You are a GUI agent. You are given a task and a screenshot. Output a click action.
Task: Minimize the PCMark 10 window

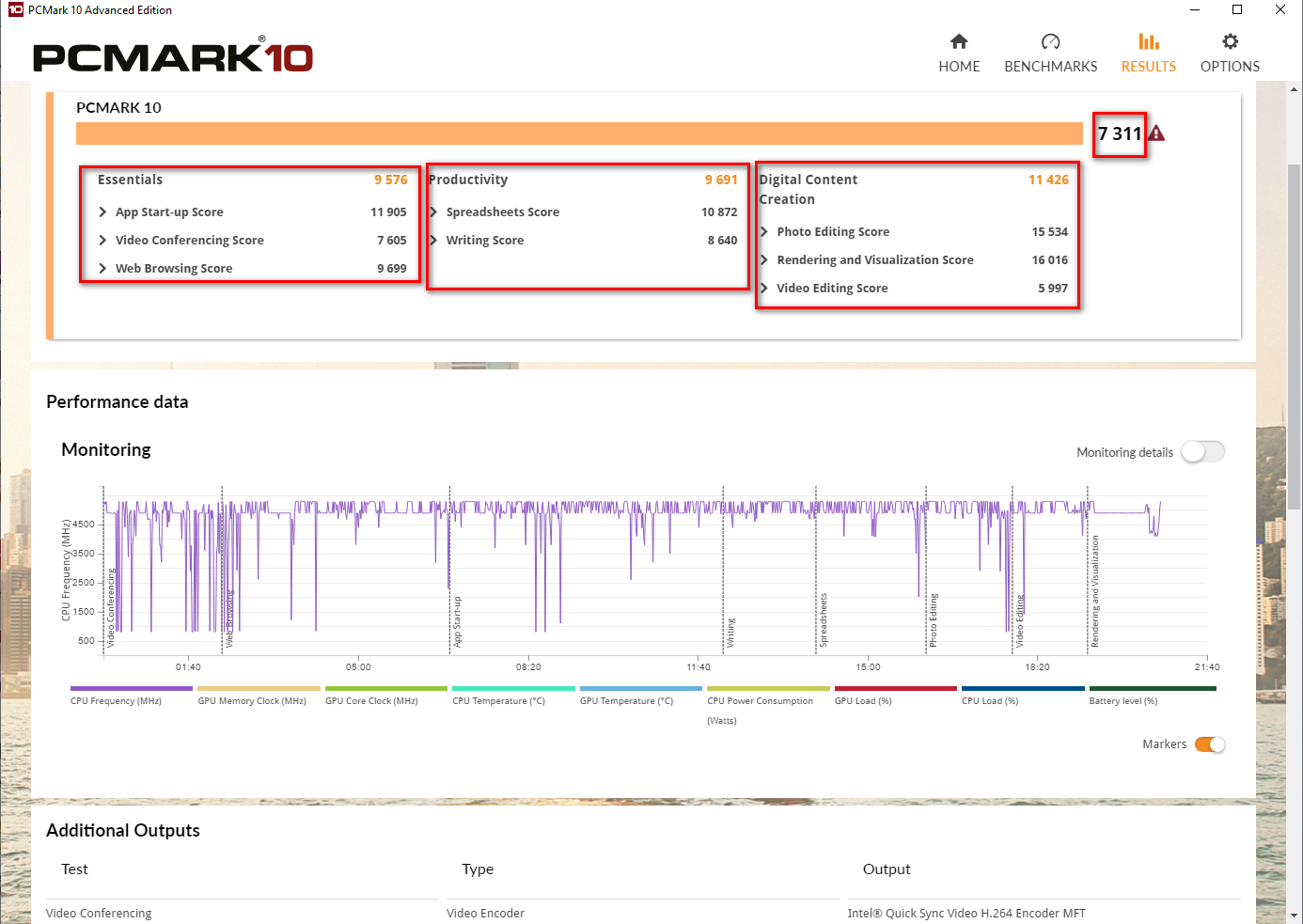pyautogui.click(x=1195, y=10)
